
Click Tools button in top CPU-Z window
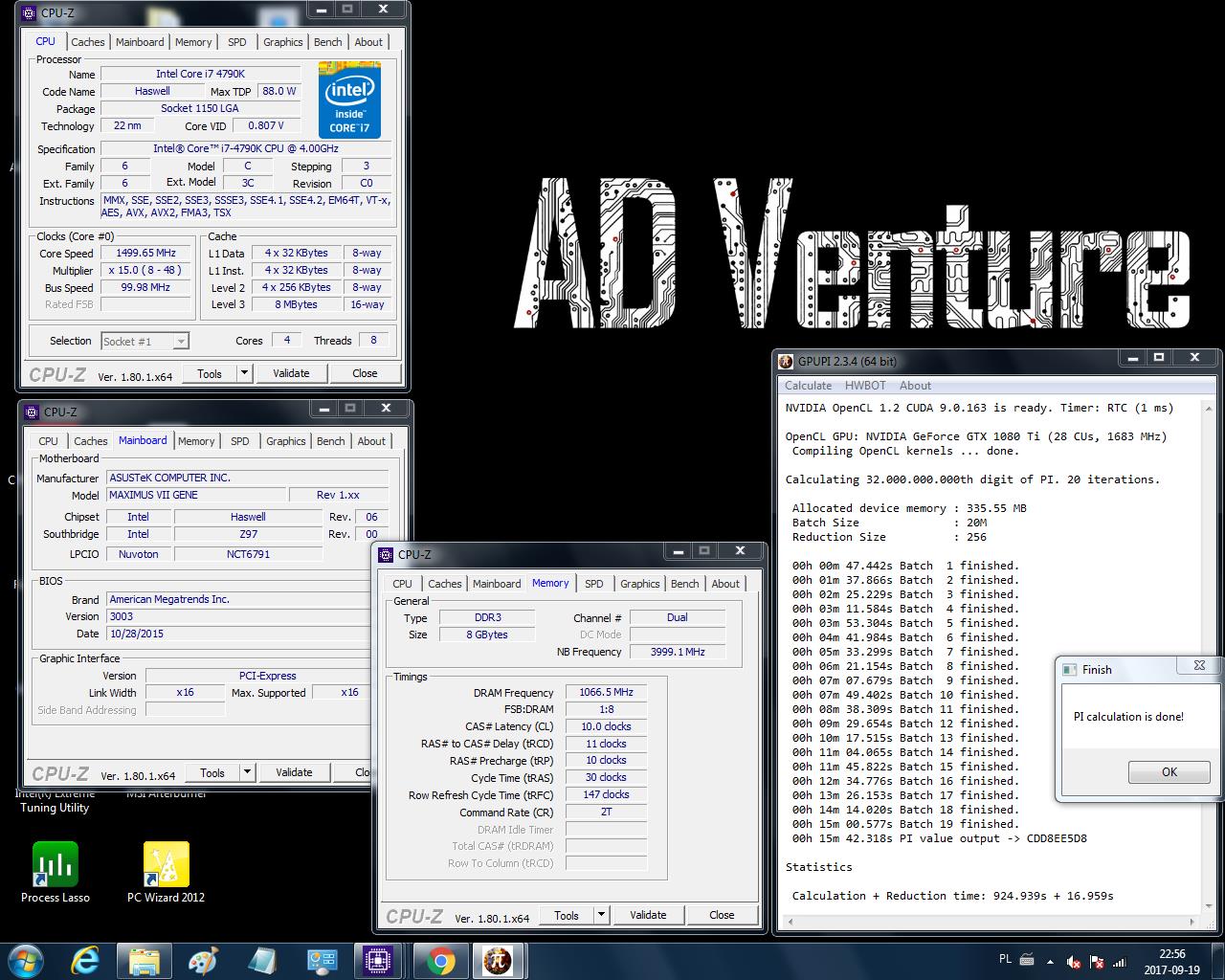point(210,373)
